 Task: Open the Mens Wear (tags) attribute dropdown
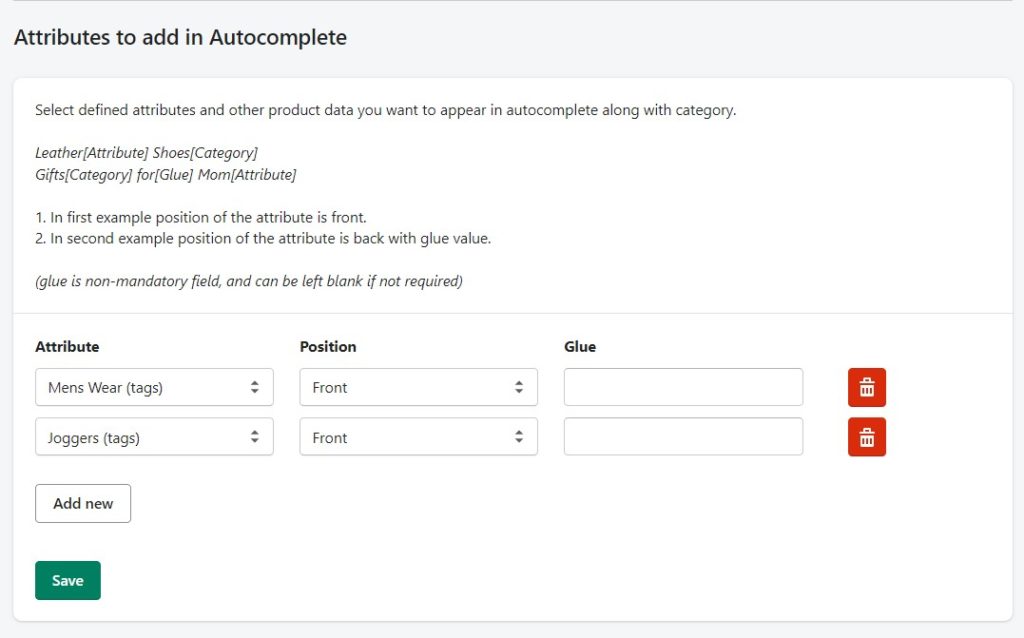(x=154, y=387)
